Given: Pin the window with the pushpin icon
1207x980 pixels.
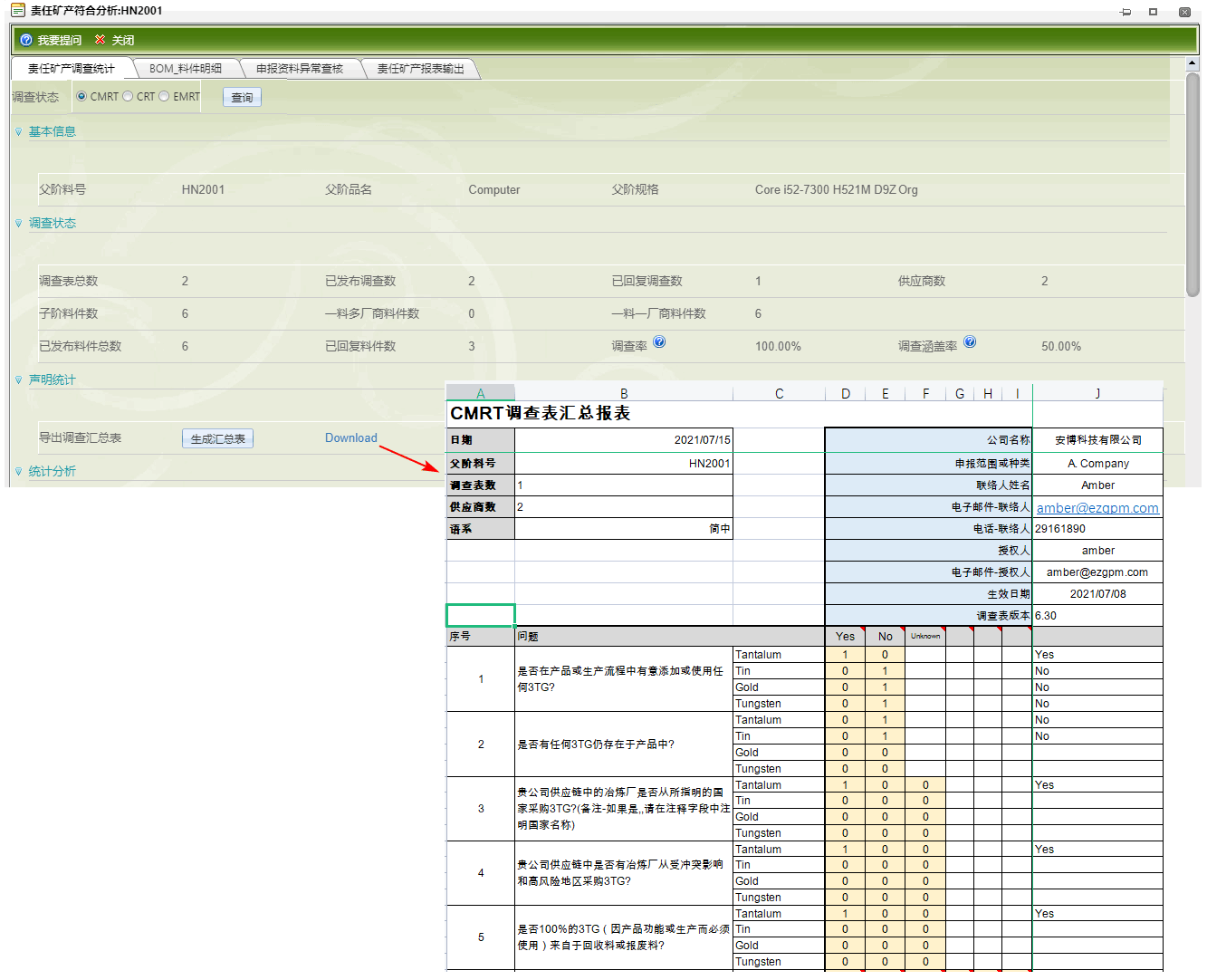Looking at the screenshot, I should [1126, 12].
